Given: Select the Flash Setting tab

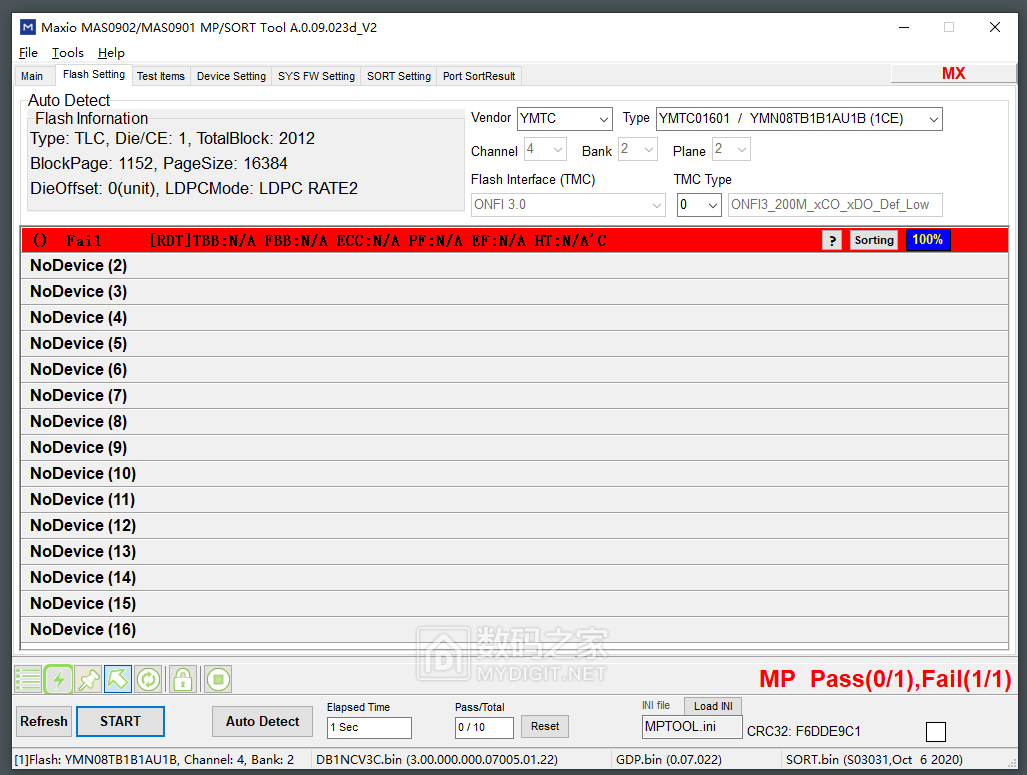Looking at the screenshot, I should pos(94,75).
